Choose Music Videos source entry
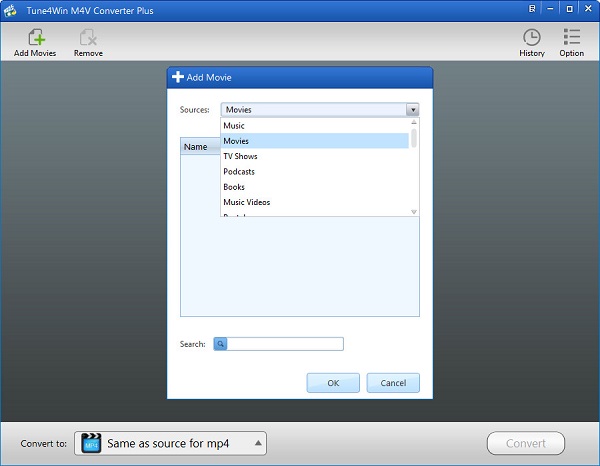The height and width of the screenshot is (466, 600). tap(246, 202)
